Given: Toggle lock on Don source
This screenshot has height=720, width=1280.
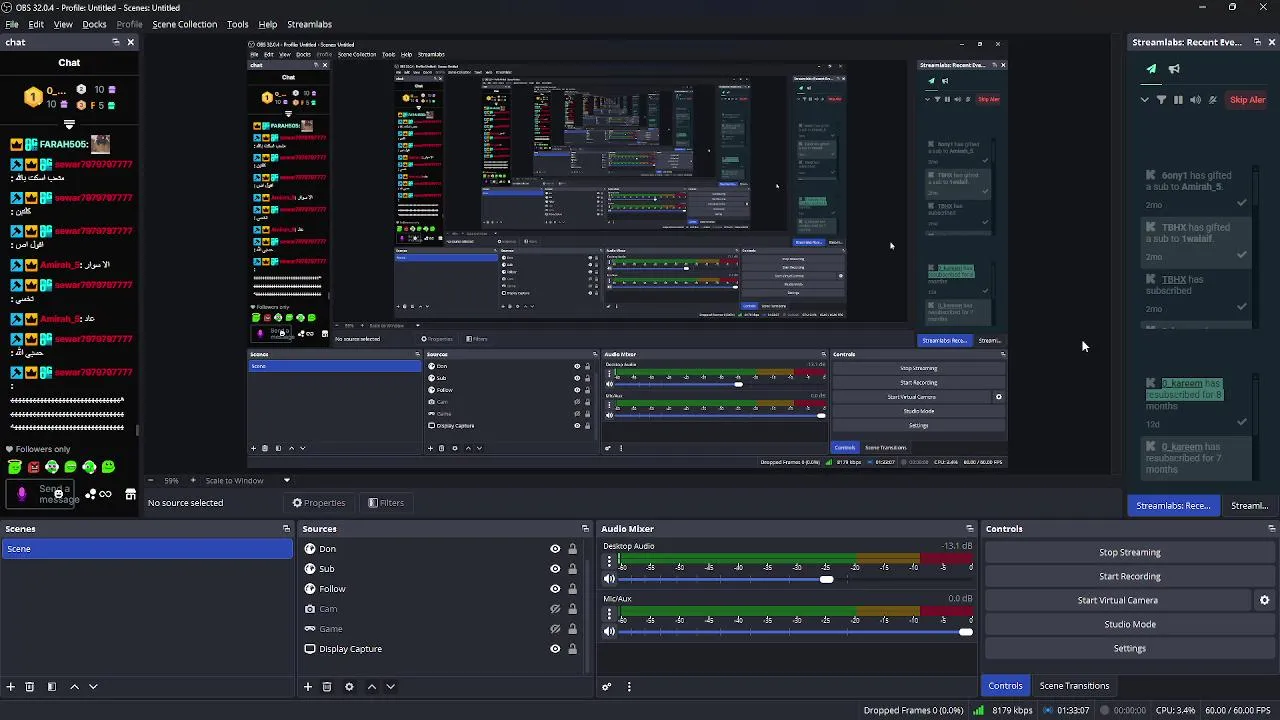Looking at the screenshot, I should click(572, 549).
